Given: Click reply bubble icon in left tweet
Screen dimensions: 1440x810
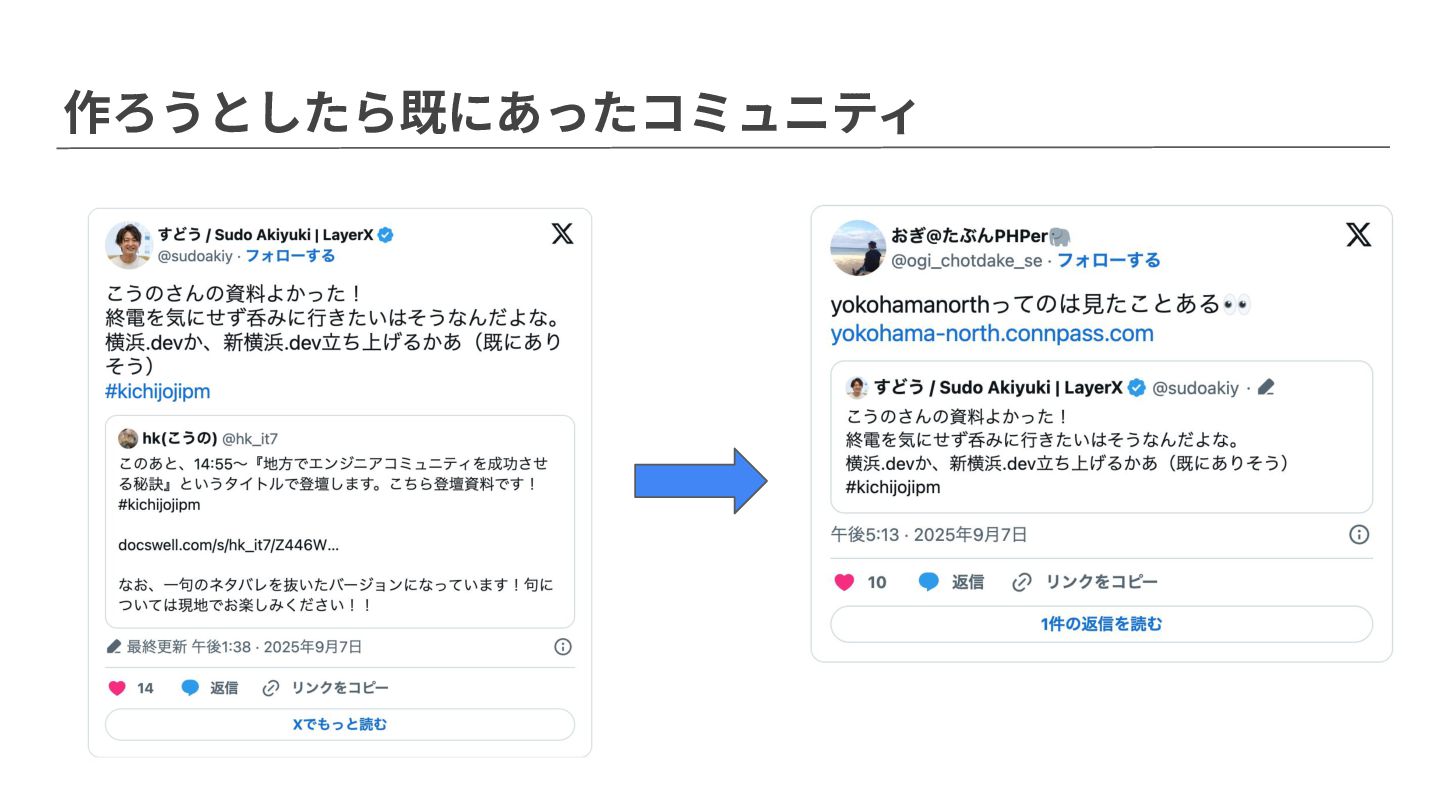Looking at the screenshot, I should (190, 688).
